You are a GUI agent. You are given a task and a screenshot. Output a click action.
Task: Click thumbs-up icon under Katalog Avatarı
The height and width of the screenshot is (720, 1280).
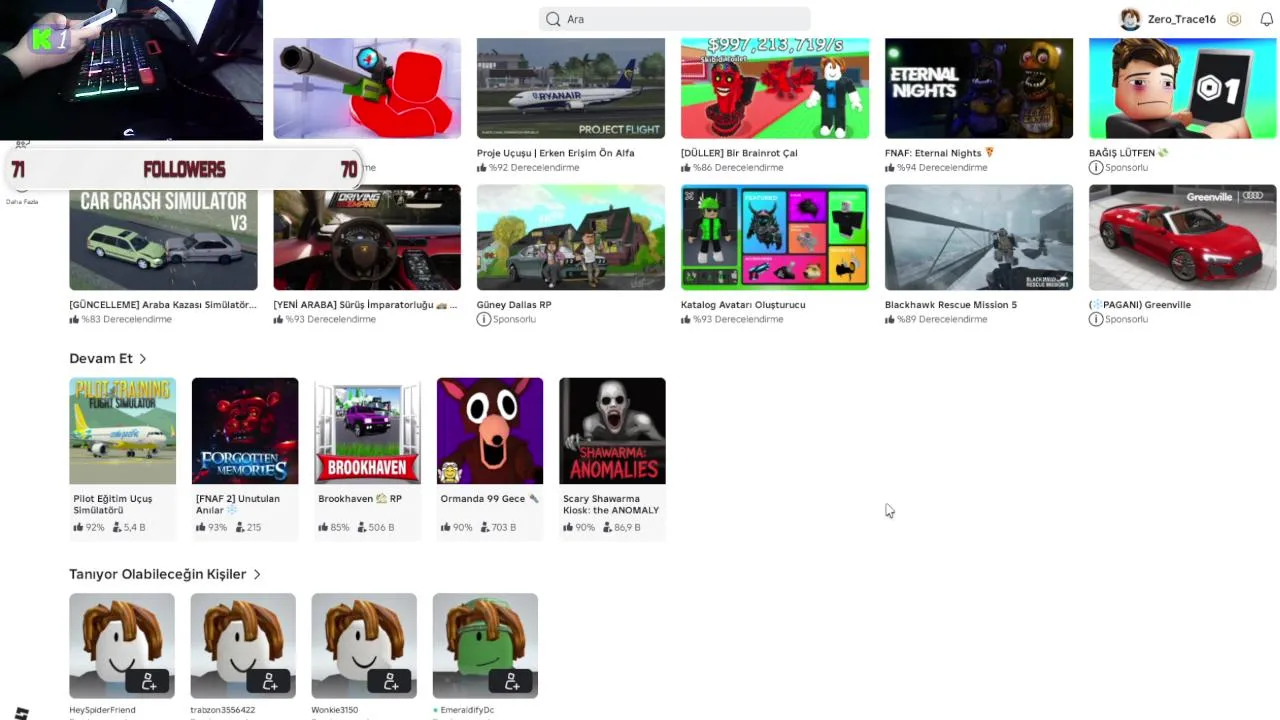[686, 319]
